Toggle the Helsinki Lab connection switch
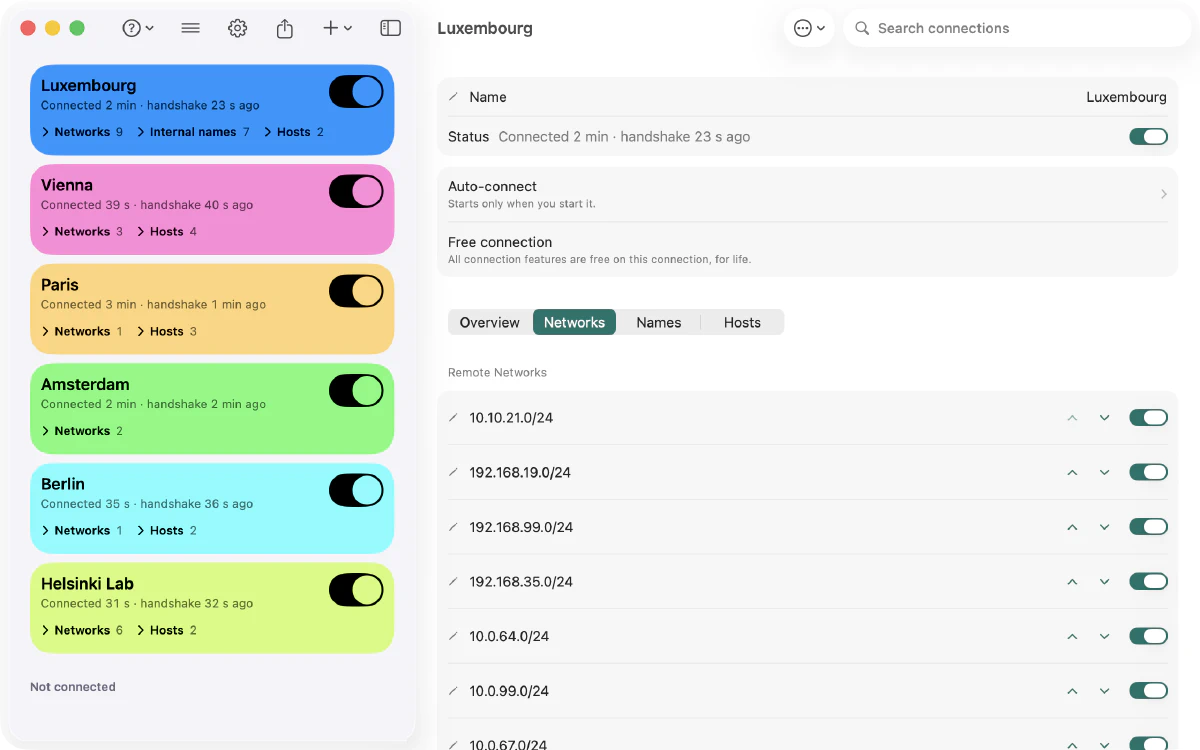The height and width of the screenshot is (750, 1200). (356, 590)
